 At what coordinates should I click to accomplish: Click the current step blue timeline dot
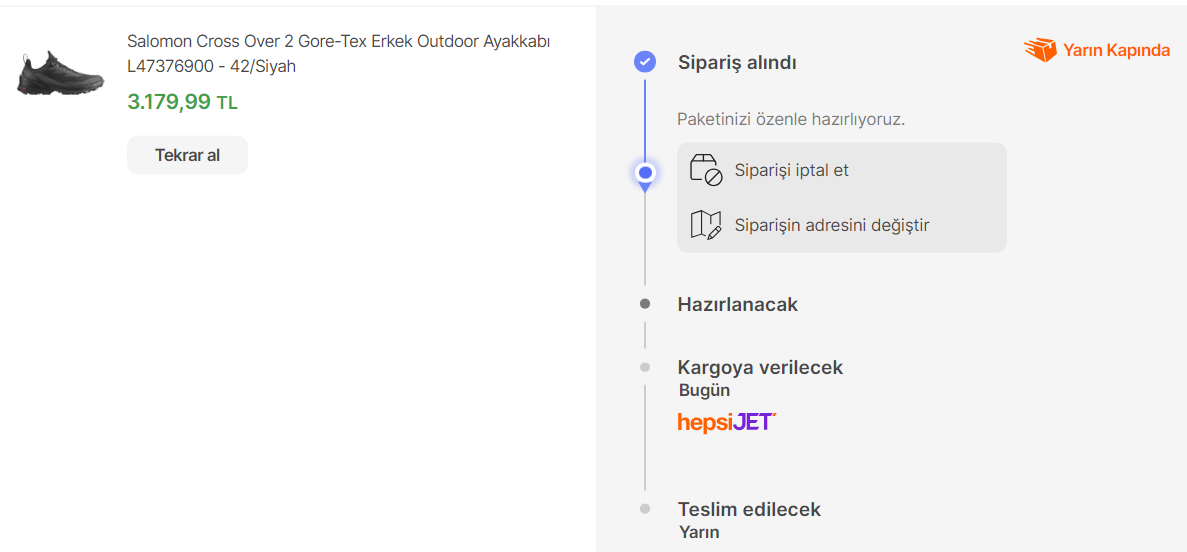(645, 173)
